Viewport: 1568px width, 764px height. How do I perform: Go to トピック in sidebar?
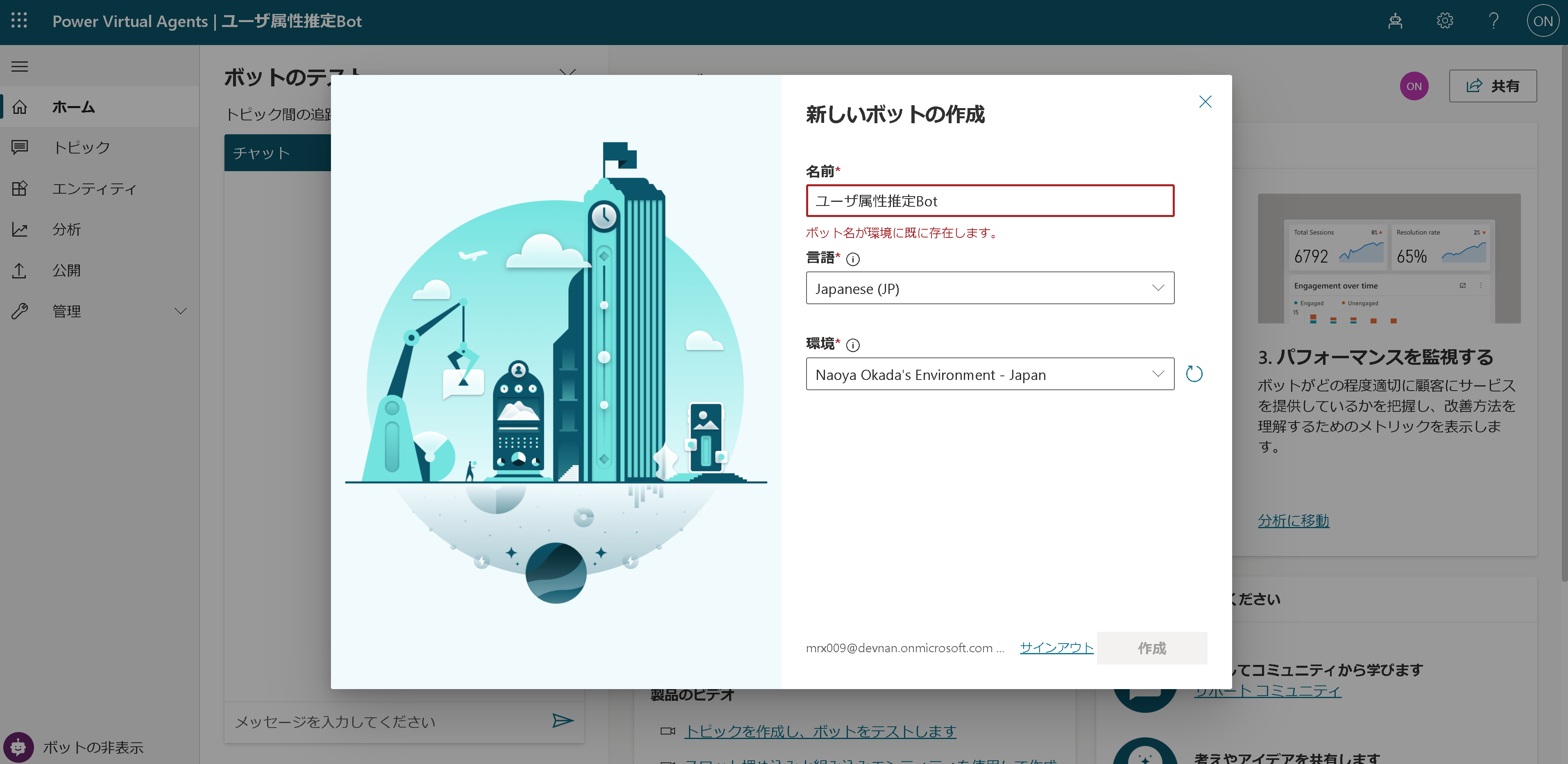pyautogui.click(x=81, y=147)
